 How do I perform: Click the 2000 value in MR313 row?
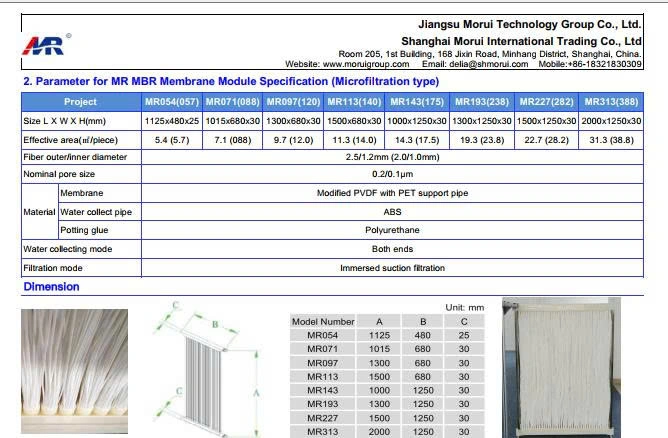tap(379, 432)
